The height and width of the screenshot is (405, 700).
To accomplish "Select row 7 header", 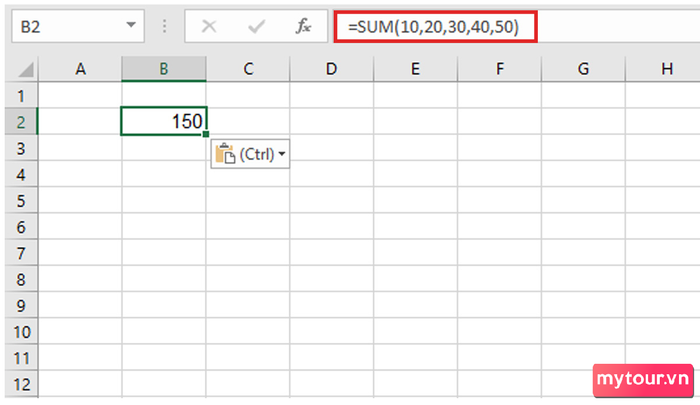I will [21, 253].
